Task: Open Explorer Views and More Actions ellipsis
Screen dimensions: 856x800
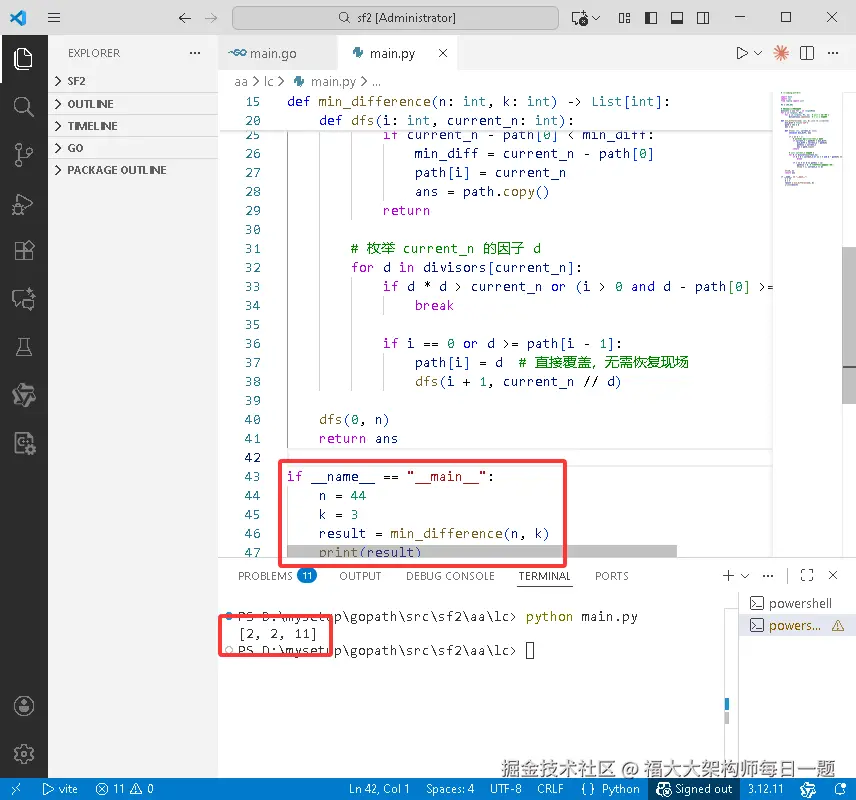Action: (195, 53)
